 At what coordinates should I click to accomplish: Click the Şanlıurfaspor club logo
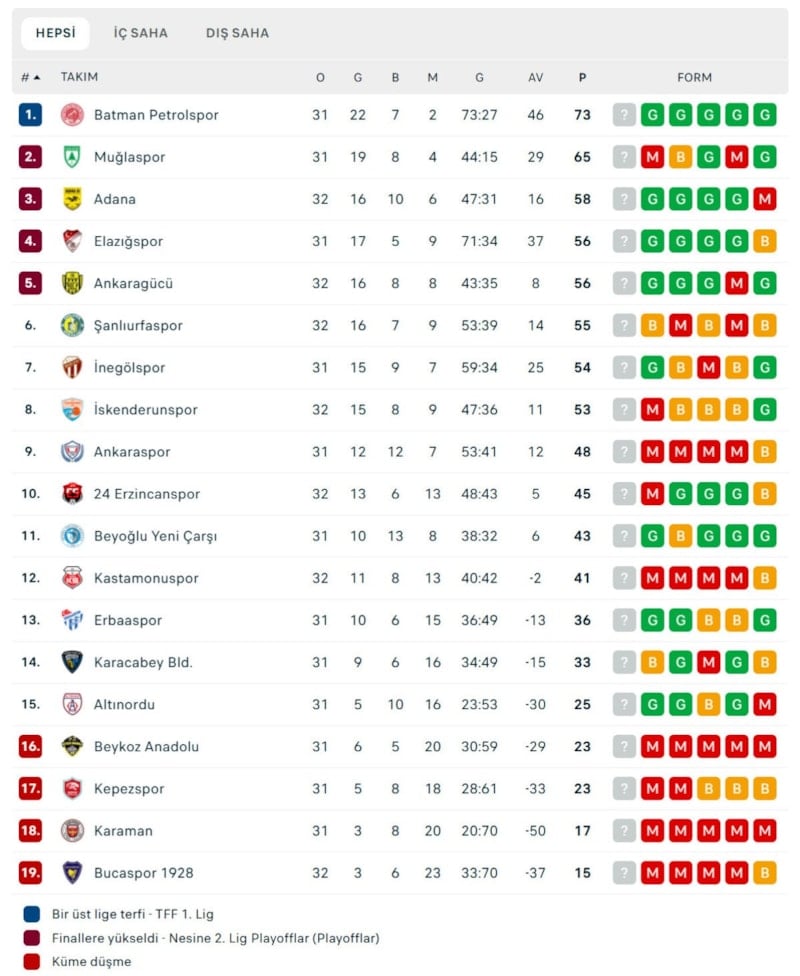tap(72, 325)
